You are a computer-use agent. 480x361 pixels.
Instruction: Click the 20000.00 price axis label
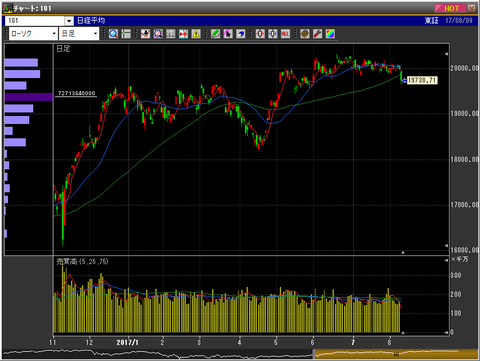pyautogui.click(x=465, y=68)
